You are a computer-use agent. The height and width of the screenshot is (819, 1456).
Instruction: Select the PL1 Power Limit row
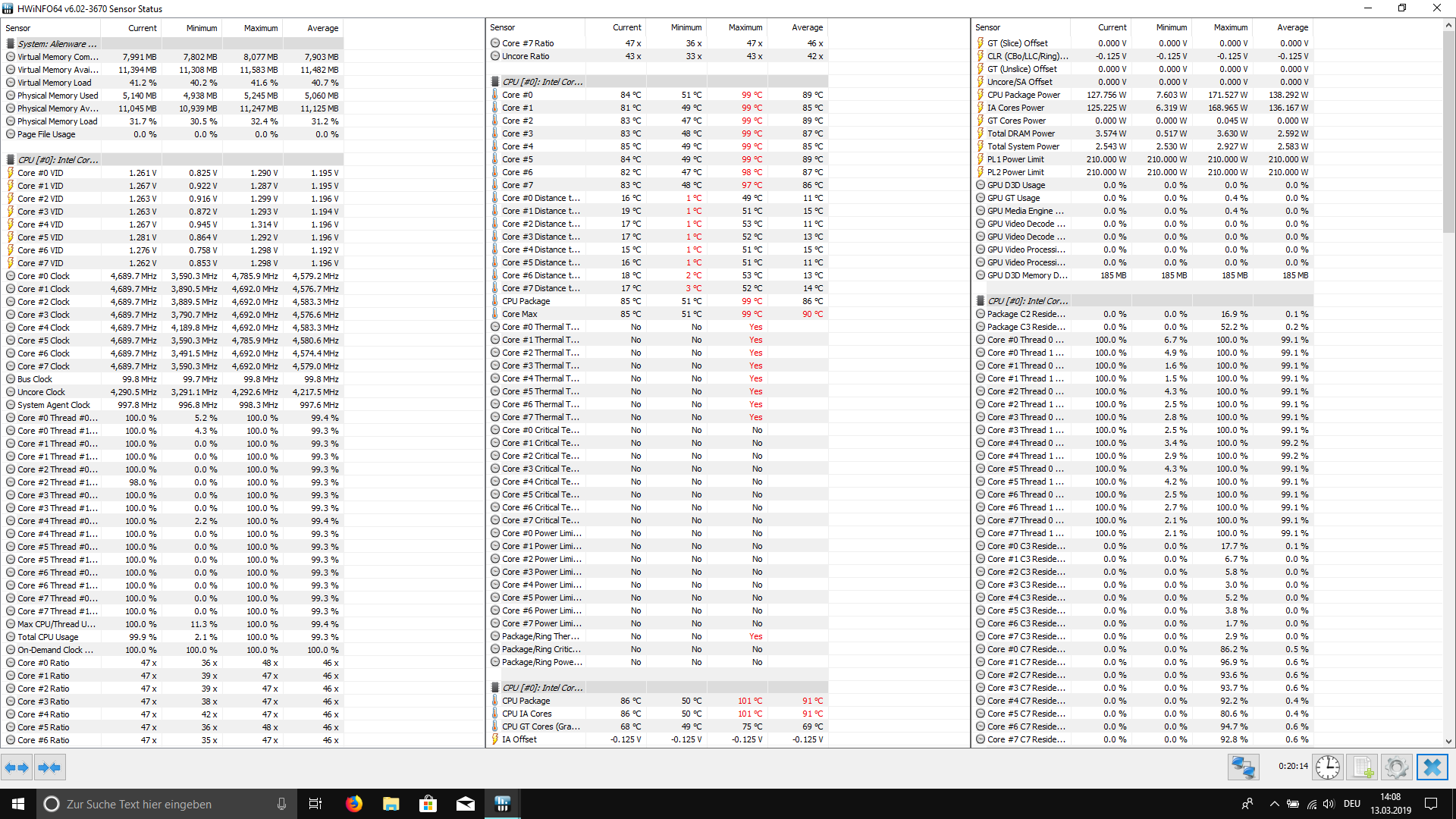[1144, 159]
